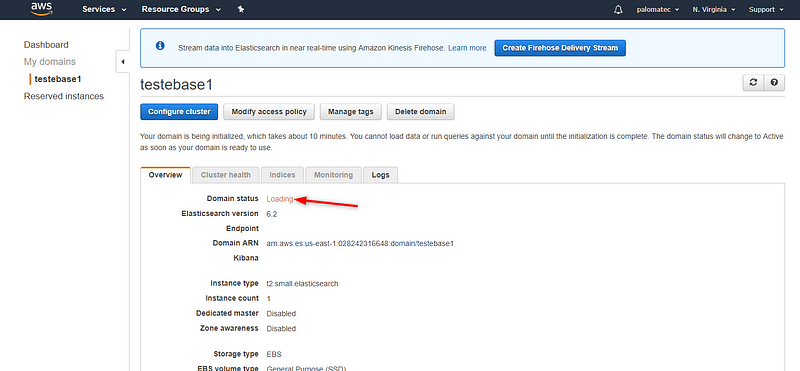Switch to the Indices tab
Viewport: 800px width, 371px height.
point(282,175)
